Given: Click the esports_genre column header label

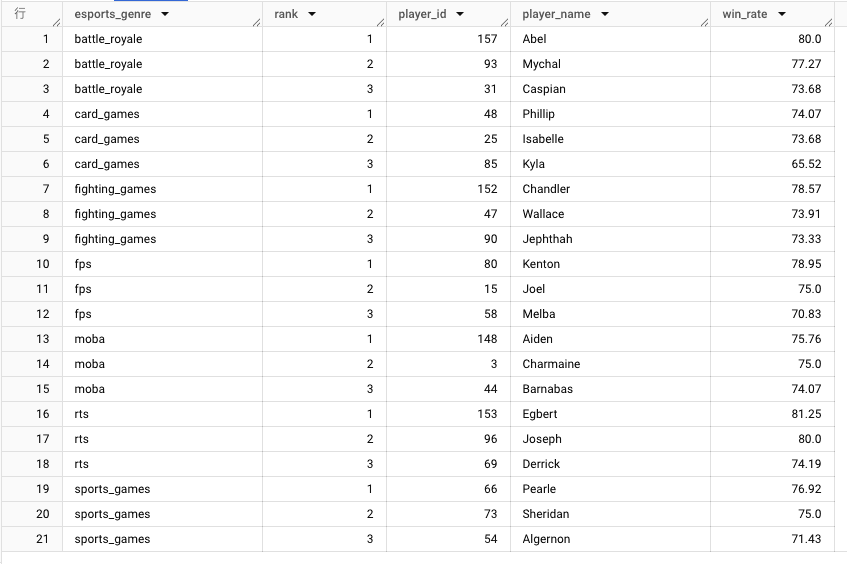Looking at the screenshot, I should coord(113,14).
